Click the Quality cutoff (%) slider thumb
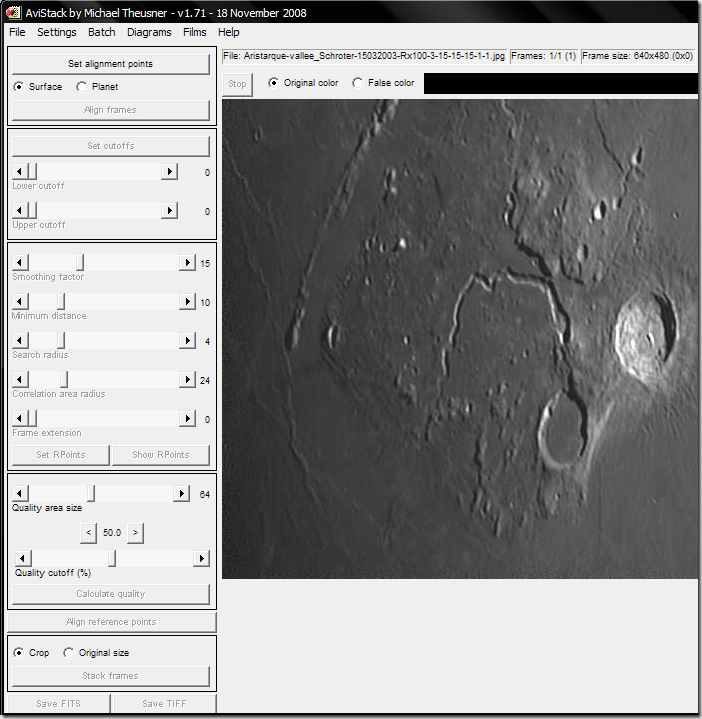 [112, 559]
